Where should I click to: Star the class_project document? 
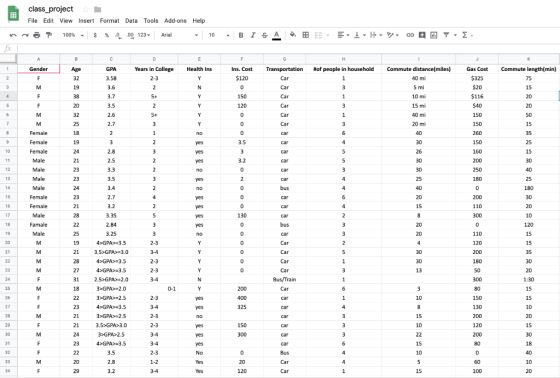coord(86,9)
